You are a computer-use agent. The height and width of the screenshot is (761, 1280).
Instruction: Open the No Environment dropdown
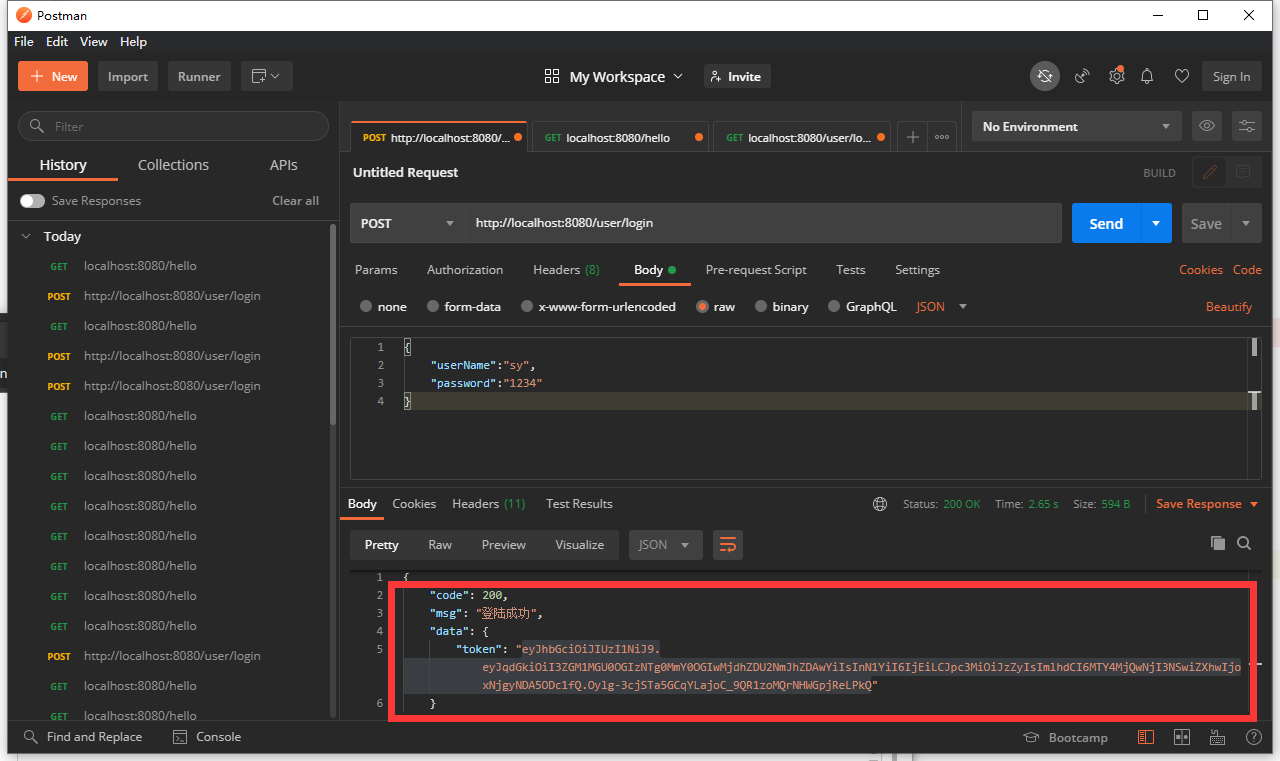[1076, 126]
